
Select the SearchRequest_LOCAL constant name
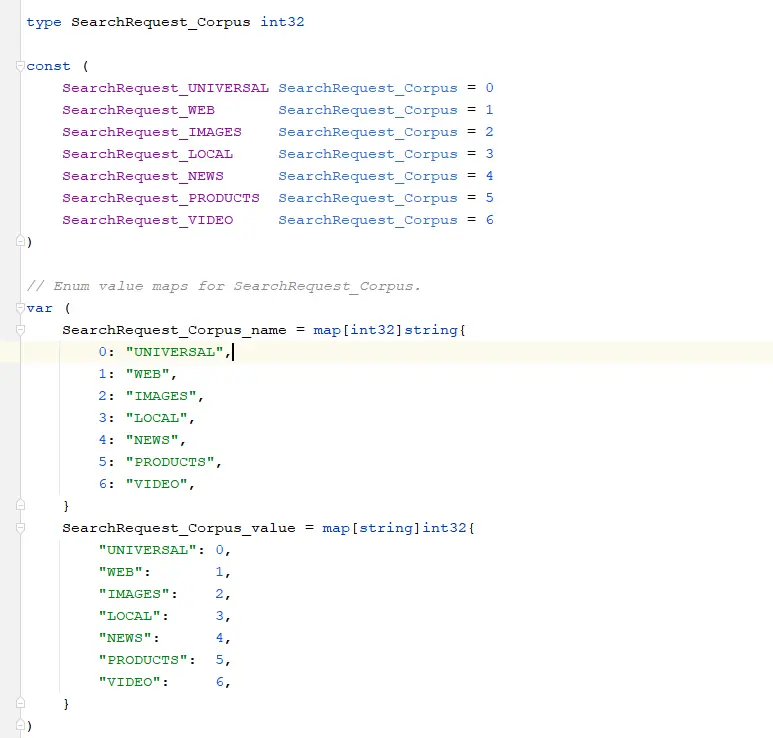[147, 154]
